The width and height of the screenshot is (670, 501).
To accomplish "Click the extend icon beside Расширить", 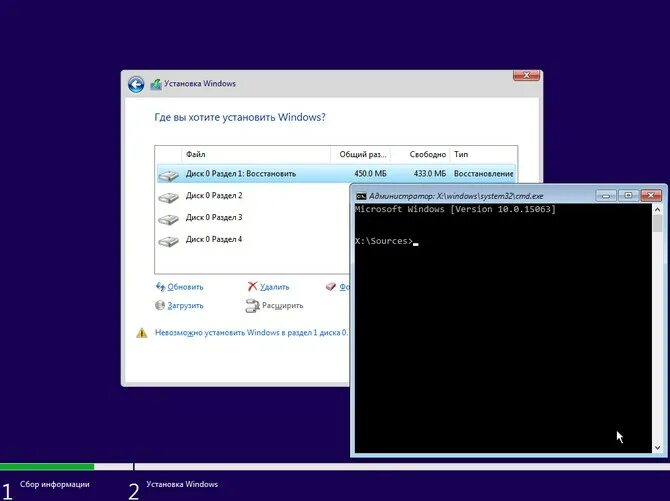I will 253,306.
